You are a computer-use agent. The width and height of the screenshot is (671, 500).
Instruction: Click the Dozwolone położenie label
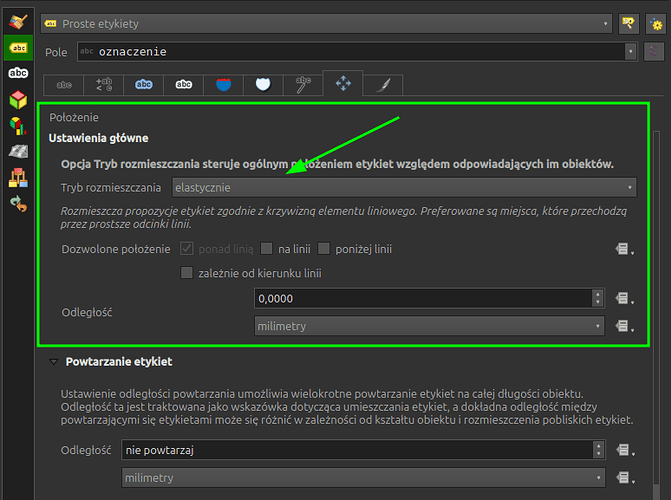(x=116, y=249)
